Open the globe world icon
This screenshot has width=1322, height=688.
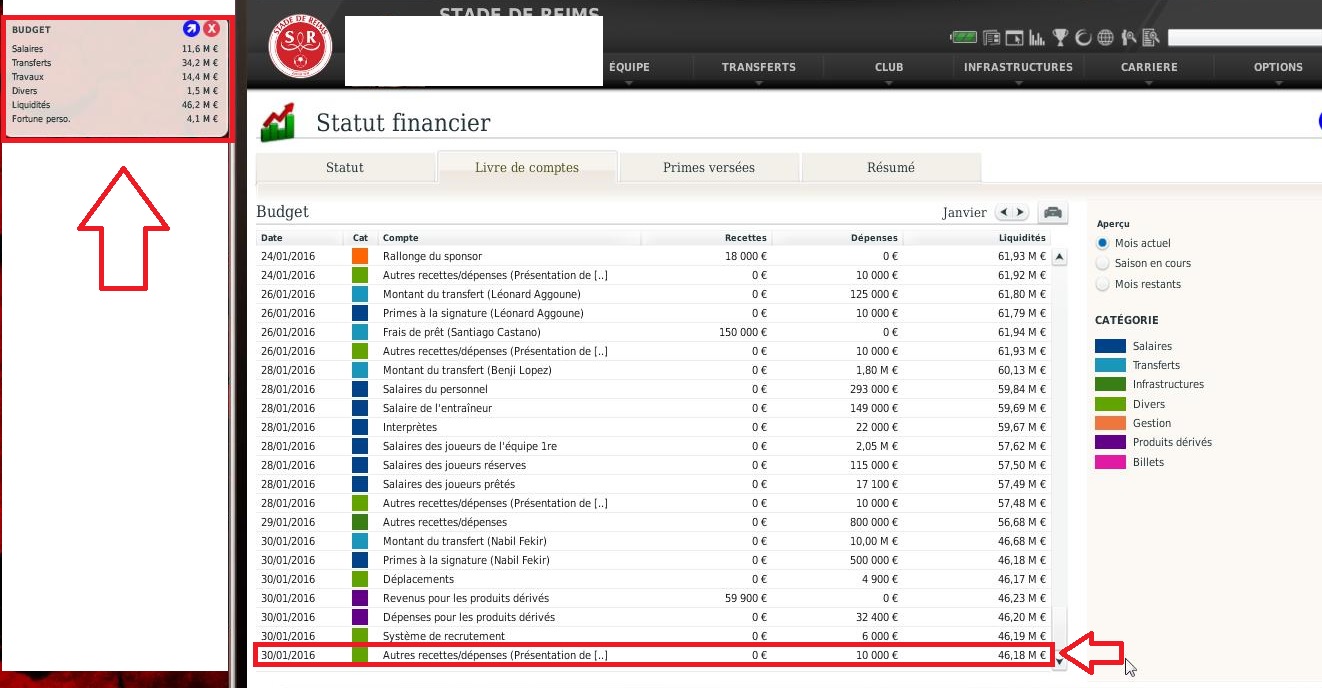[x=1105, y=38]
